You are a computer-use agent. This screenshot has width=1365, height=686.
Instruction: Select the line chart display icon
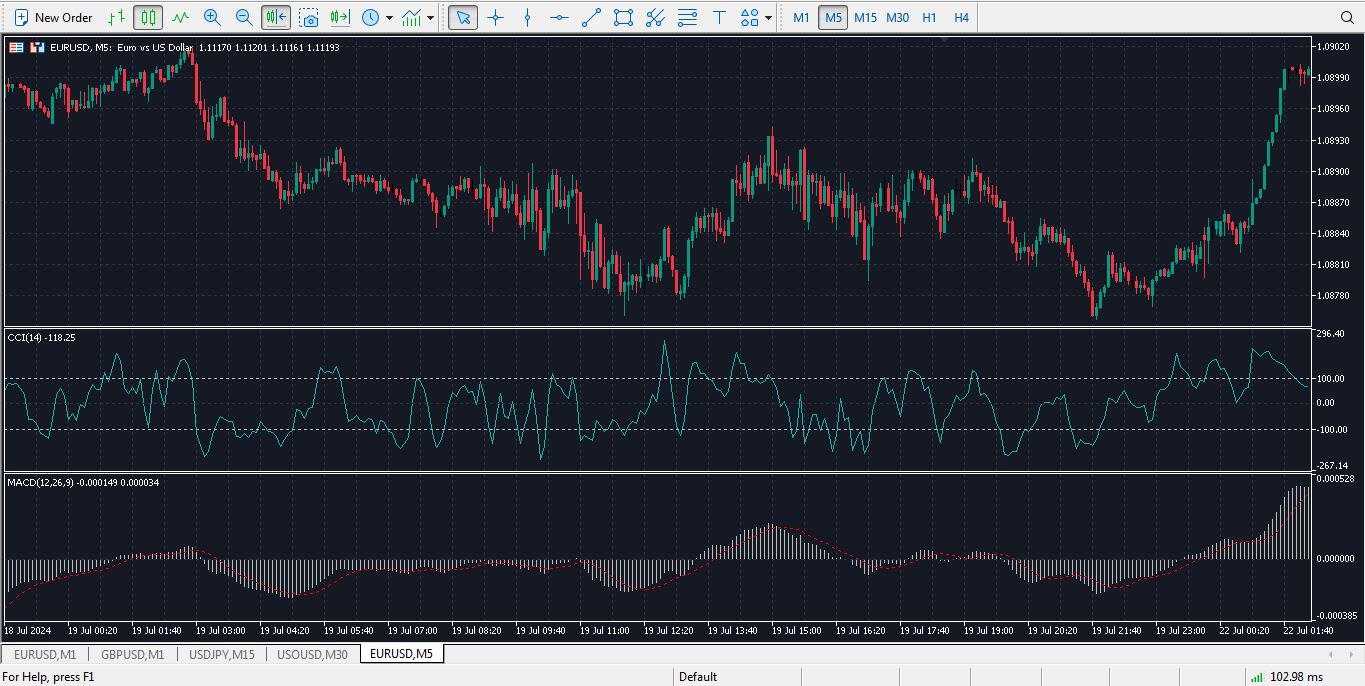[x=180, y=17]
